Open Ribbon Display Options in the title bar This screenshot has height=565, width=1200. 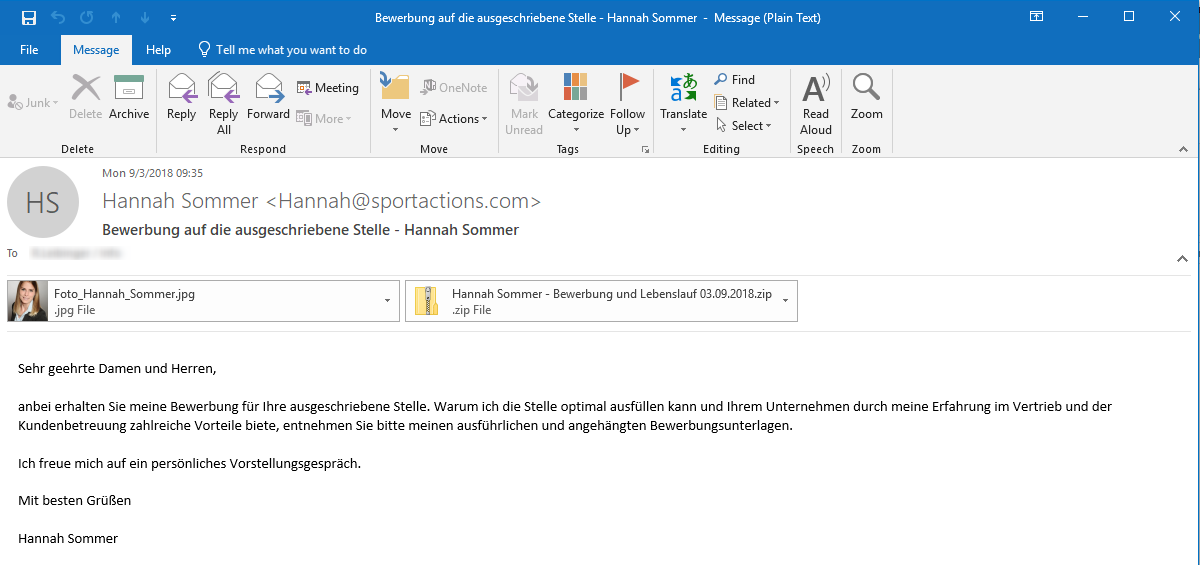pos(1036,17)
